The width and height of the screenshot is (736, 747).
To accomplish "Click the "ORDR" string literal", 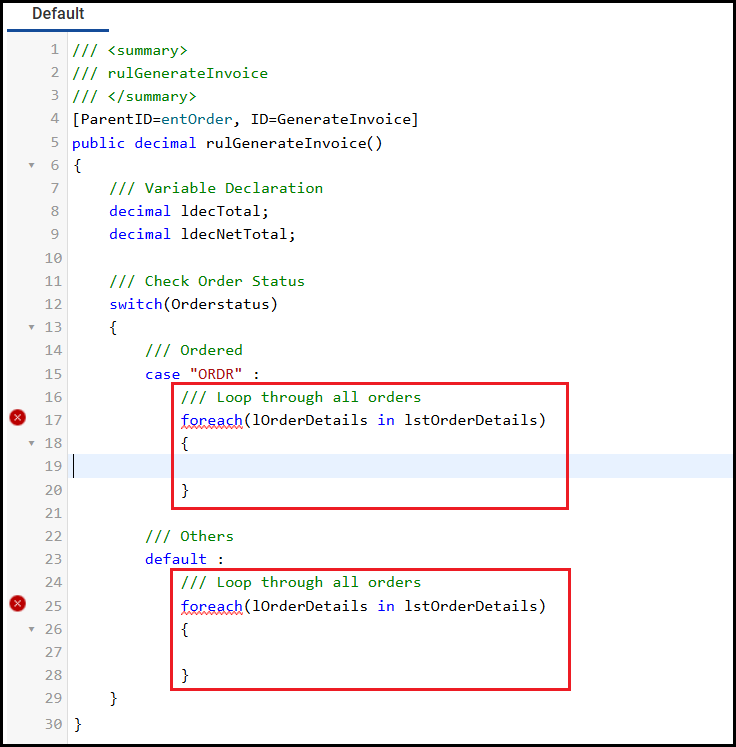I will 216,374.
